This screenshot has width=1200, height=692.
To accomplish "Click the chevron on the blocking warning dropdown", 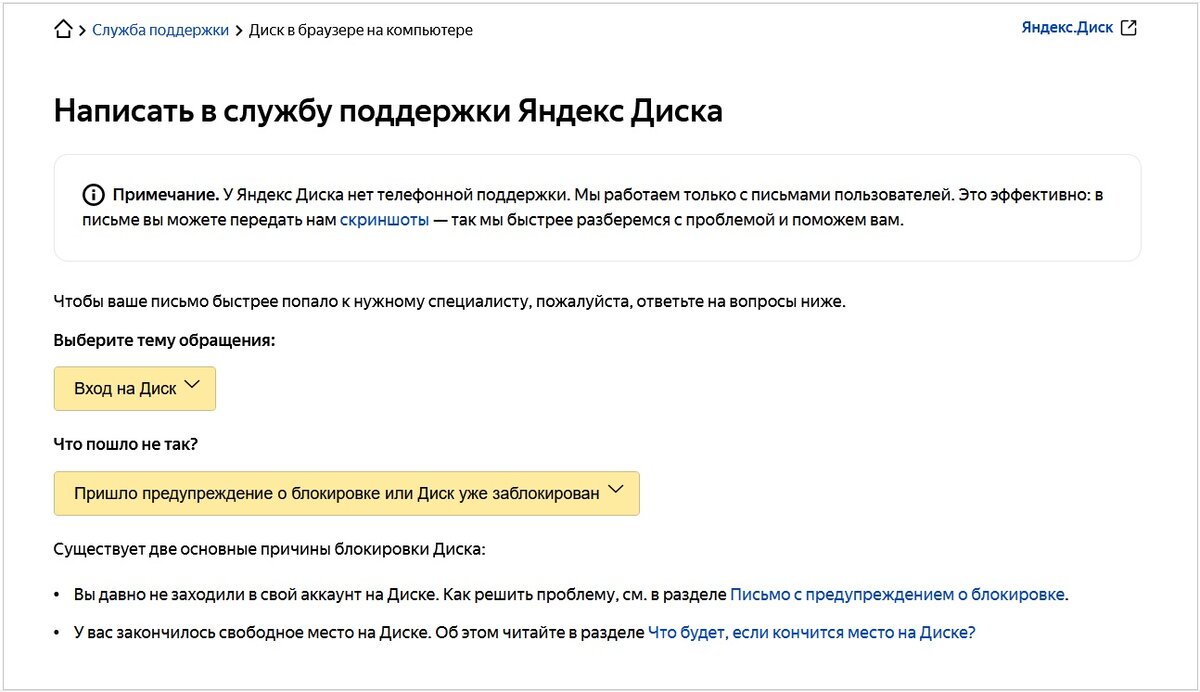I will [615, 490].
